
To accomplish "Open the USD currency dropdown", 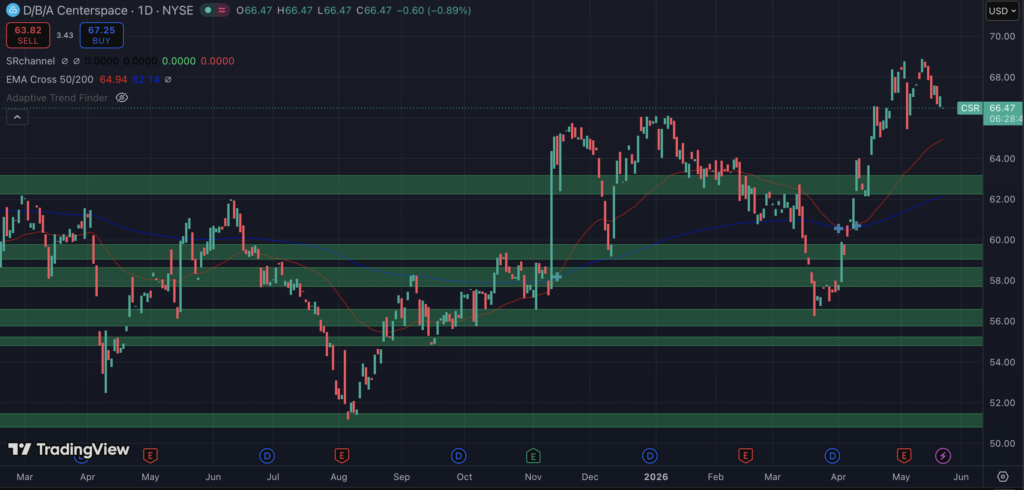I will pyautogui.click(x=1000, y=10).
